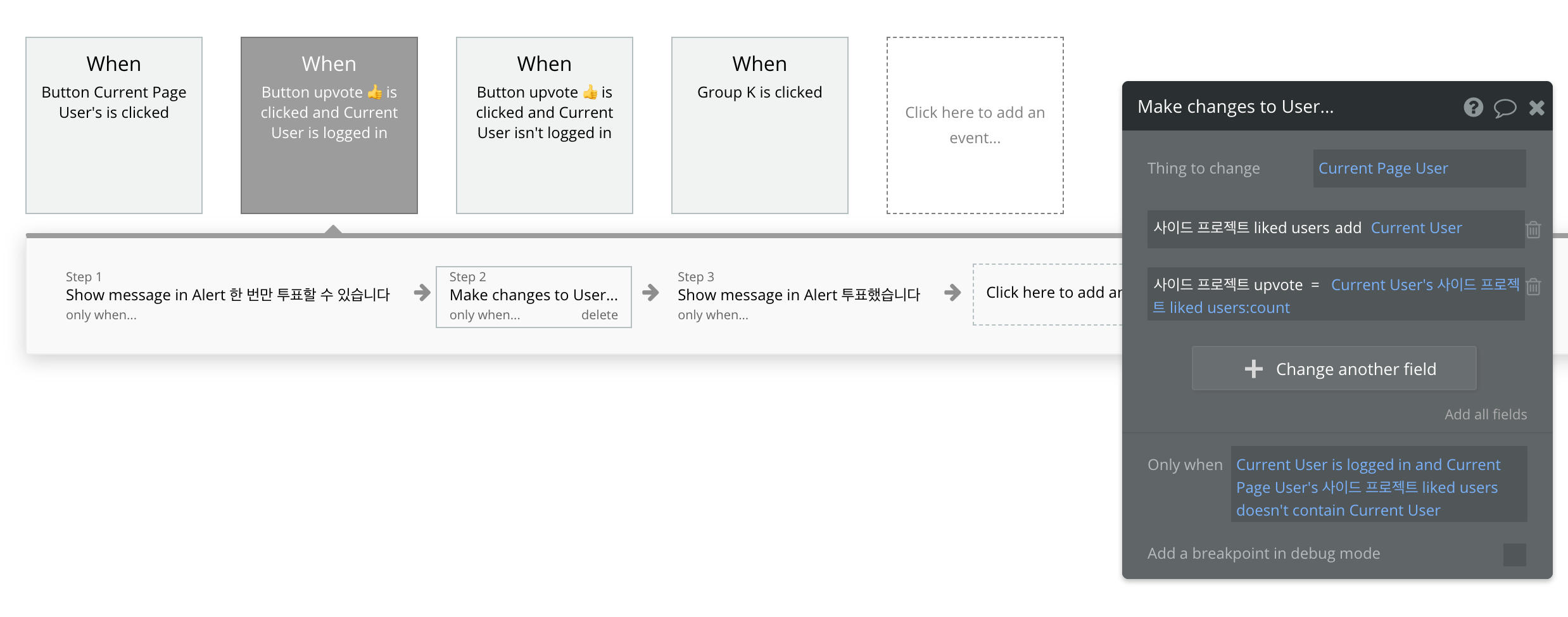Select the Group K is clicked event
The image size is (1568, 617).
pos(760,125)
